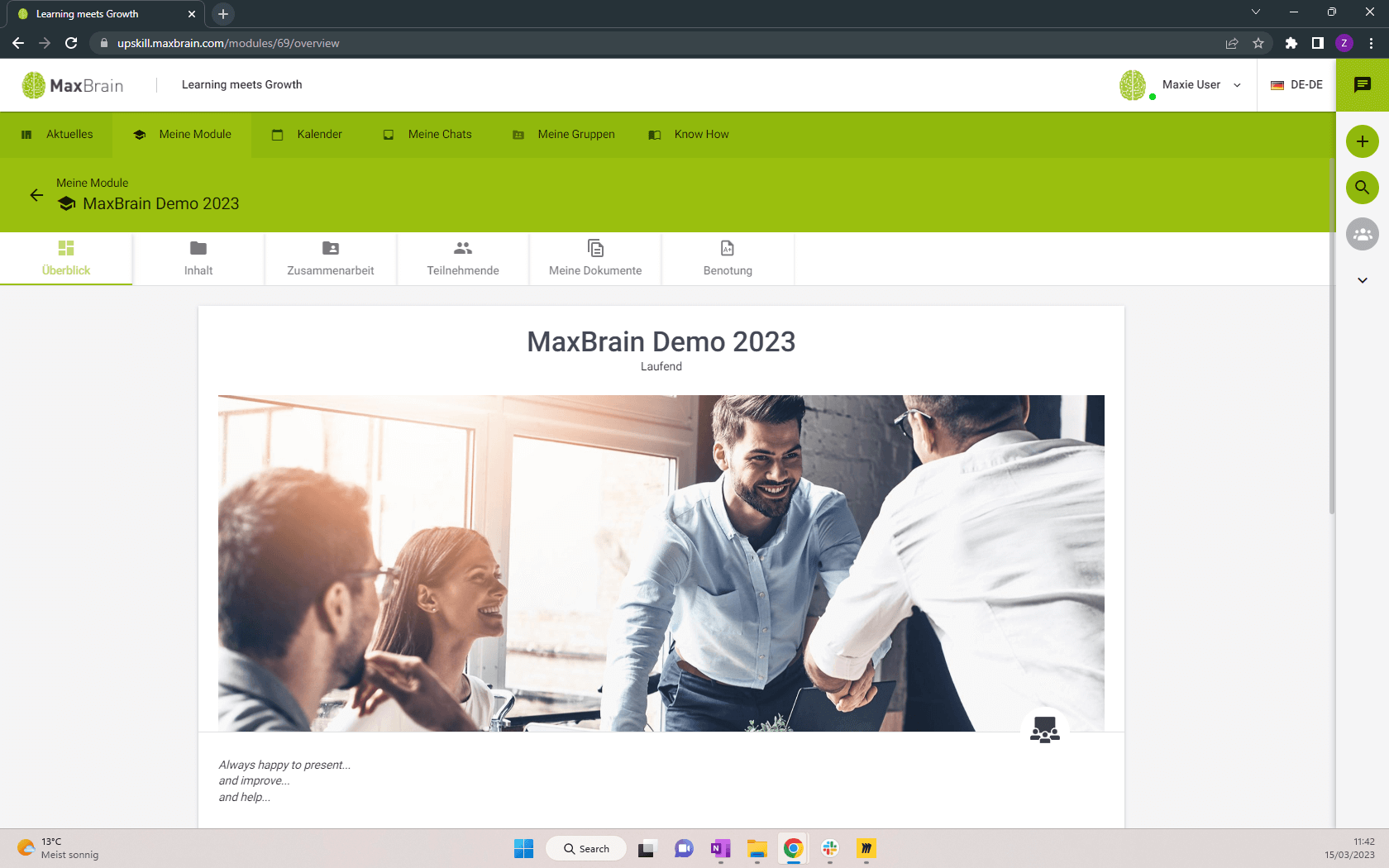Open File Explorer from the taskbar

[x=757, y=849]
